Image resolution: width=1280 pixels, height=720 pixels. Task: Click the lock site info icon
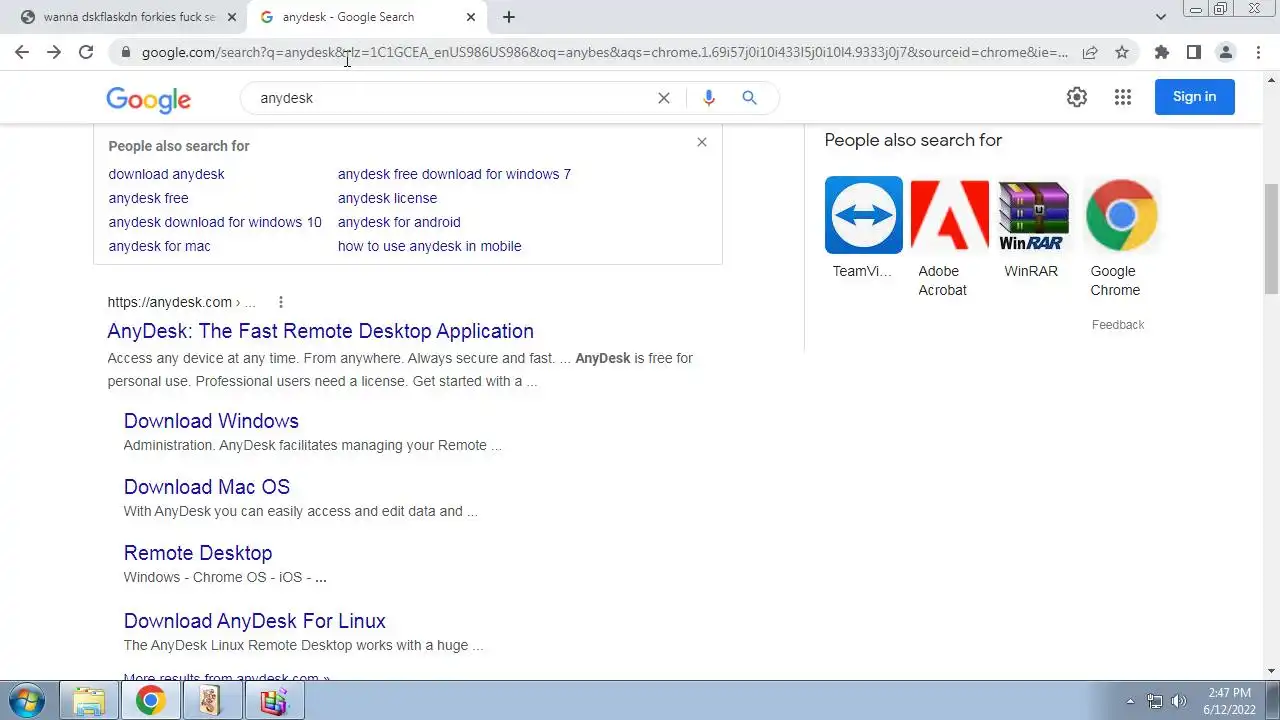pos(125,52)
